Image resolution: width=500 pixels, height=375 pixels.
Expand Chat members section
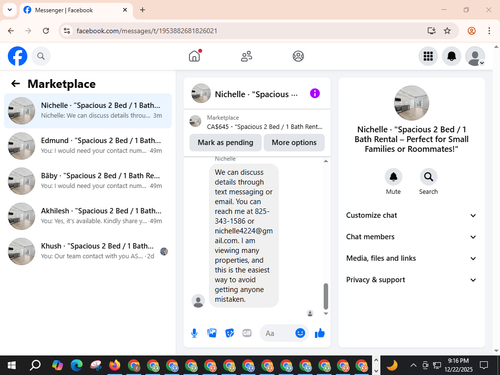click(411, 237)
